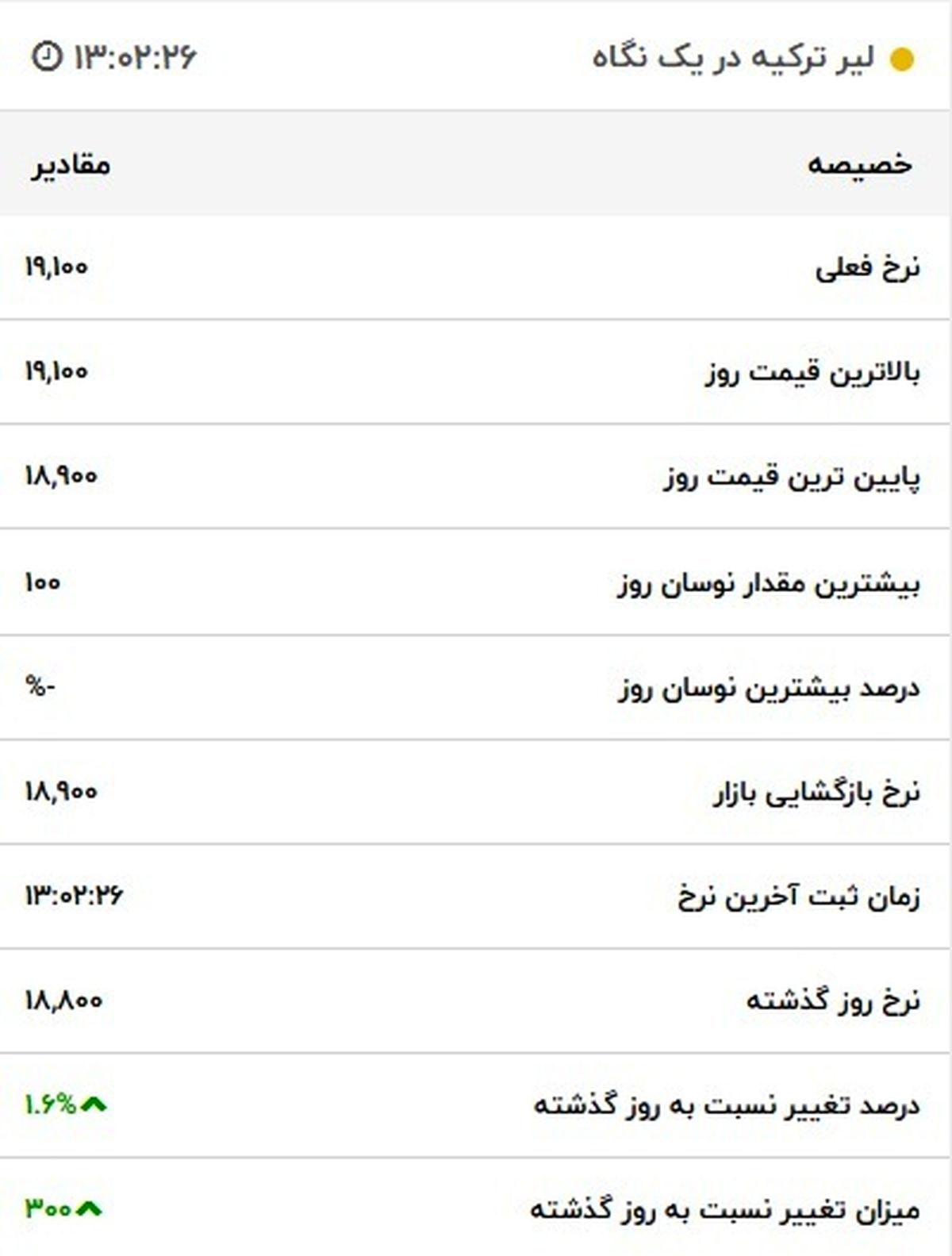Click the مقادیر column header
The height and width of the screenshot is (1256, 952).
tap(71, 164)
